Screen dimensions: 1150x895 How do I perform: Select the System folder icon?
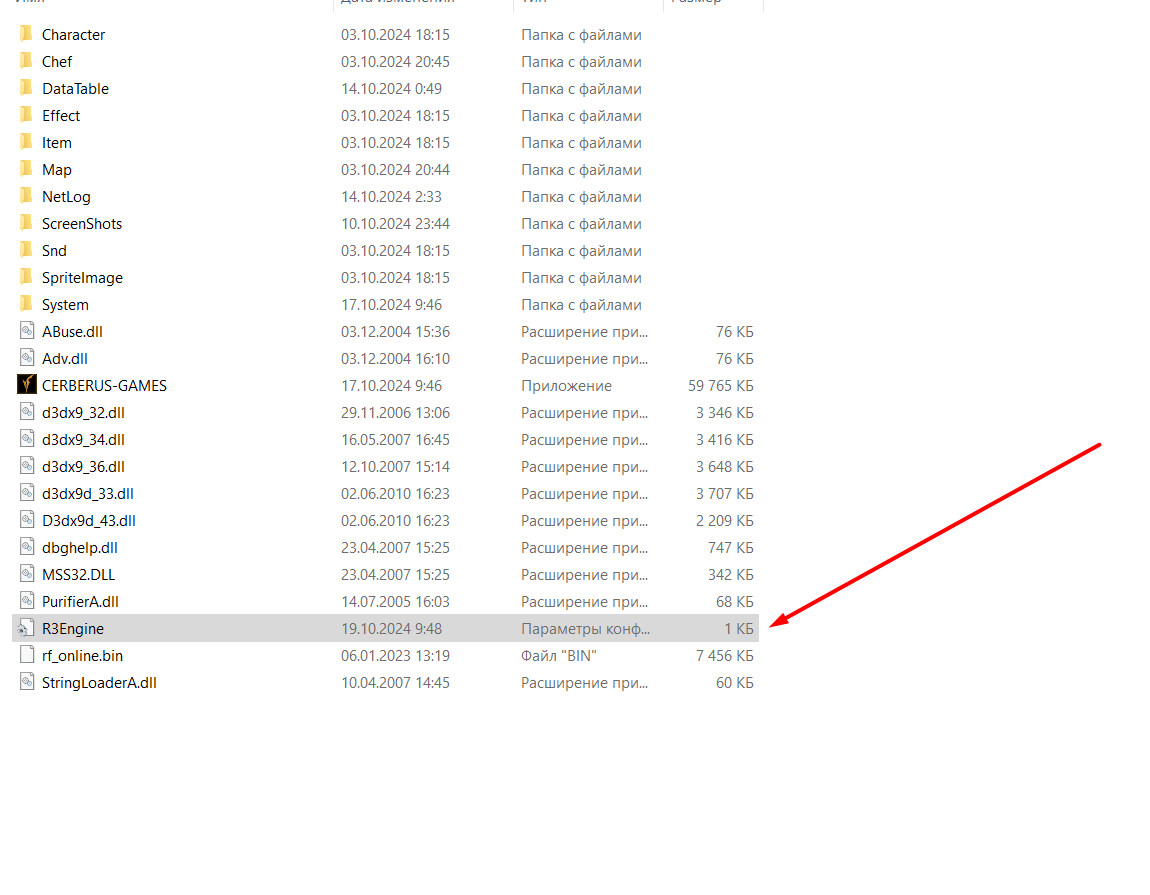click(x=27, y=304)
